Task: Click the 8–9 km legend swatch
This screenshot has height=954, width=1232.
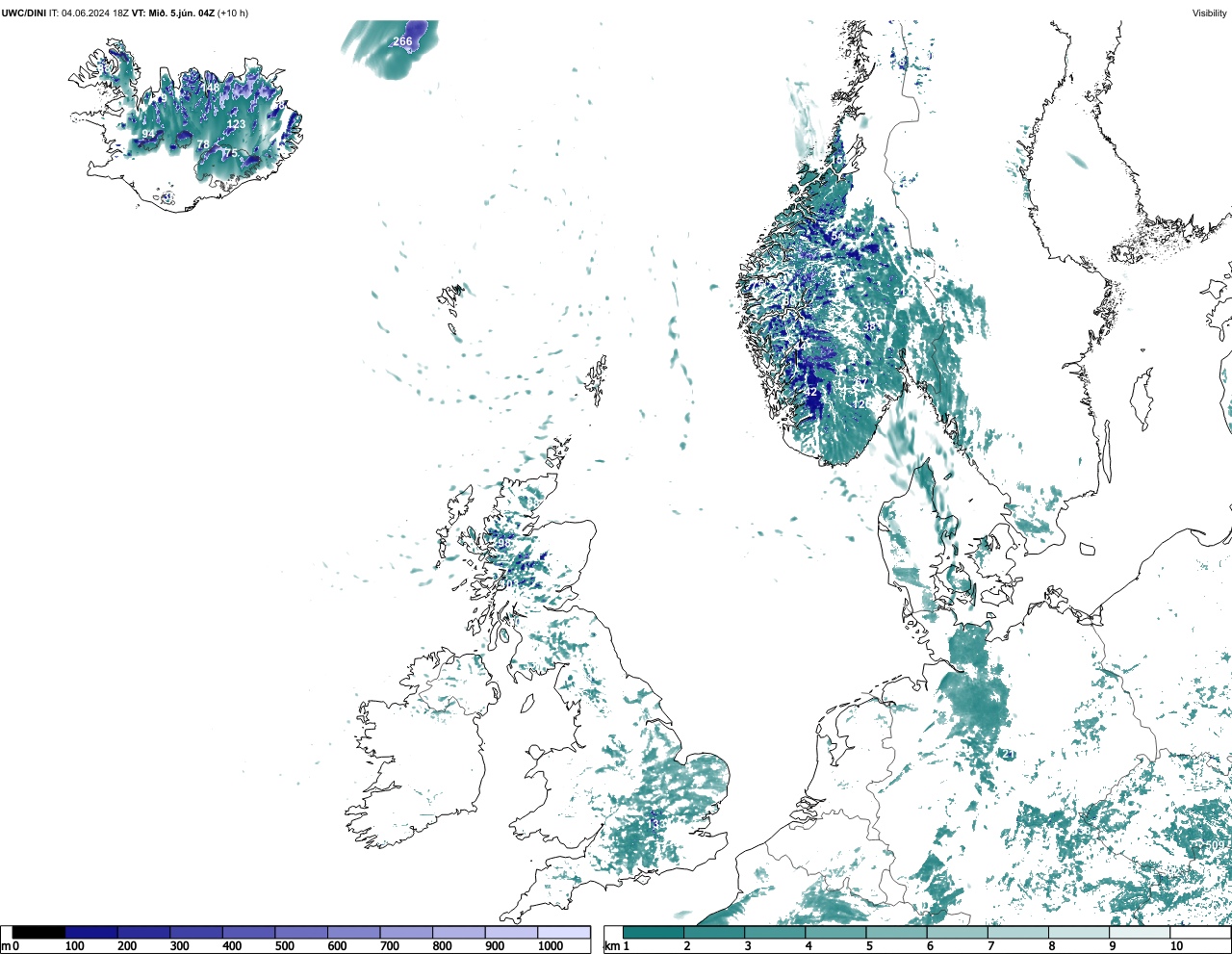Action: 1079,932
